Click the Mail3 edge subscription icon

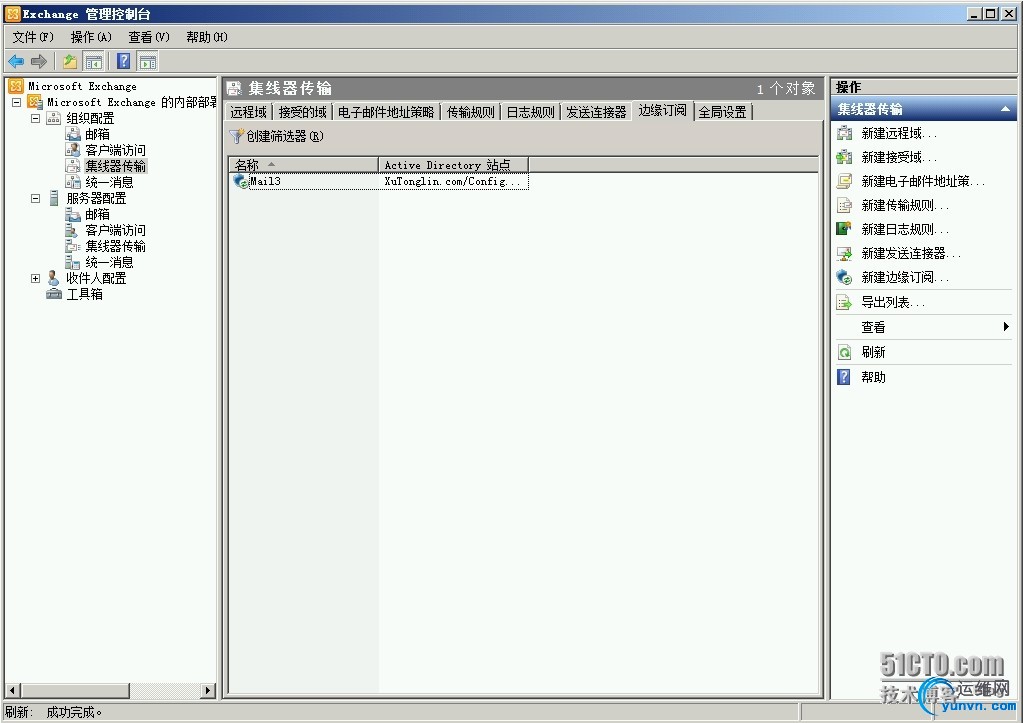(x=241, y=181)
